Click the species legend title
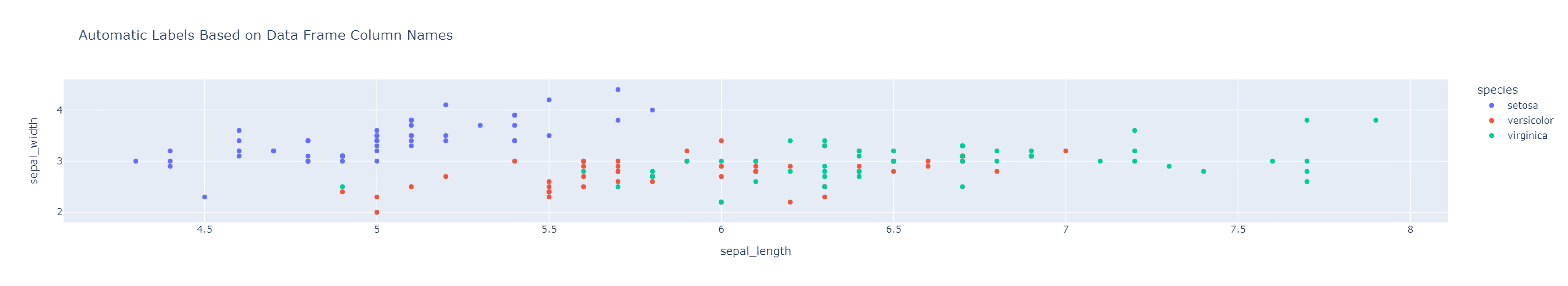The width and height of the screenshot is (1568, 286). coord(1497,90)
